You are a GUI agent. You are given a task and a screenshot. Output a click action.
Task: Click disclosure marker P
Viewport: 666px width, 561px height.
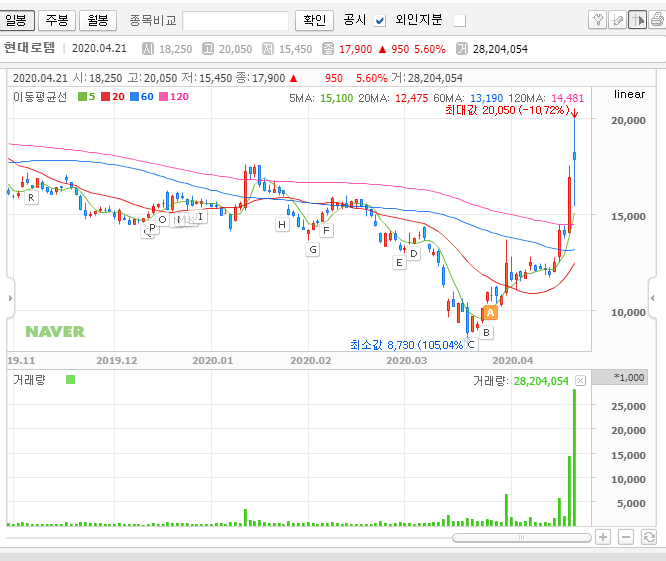pos(152,228)
